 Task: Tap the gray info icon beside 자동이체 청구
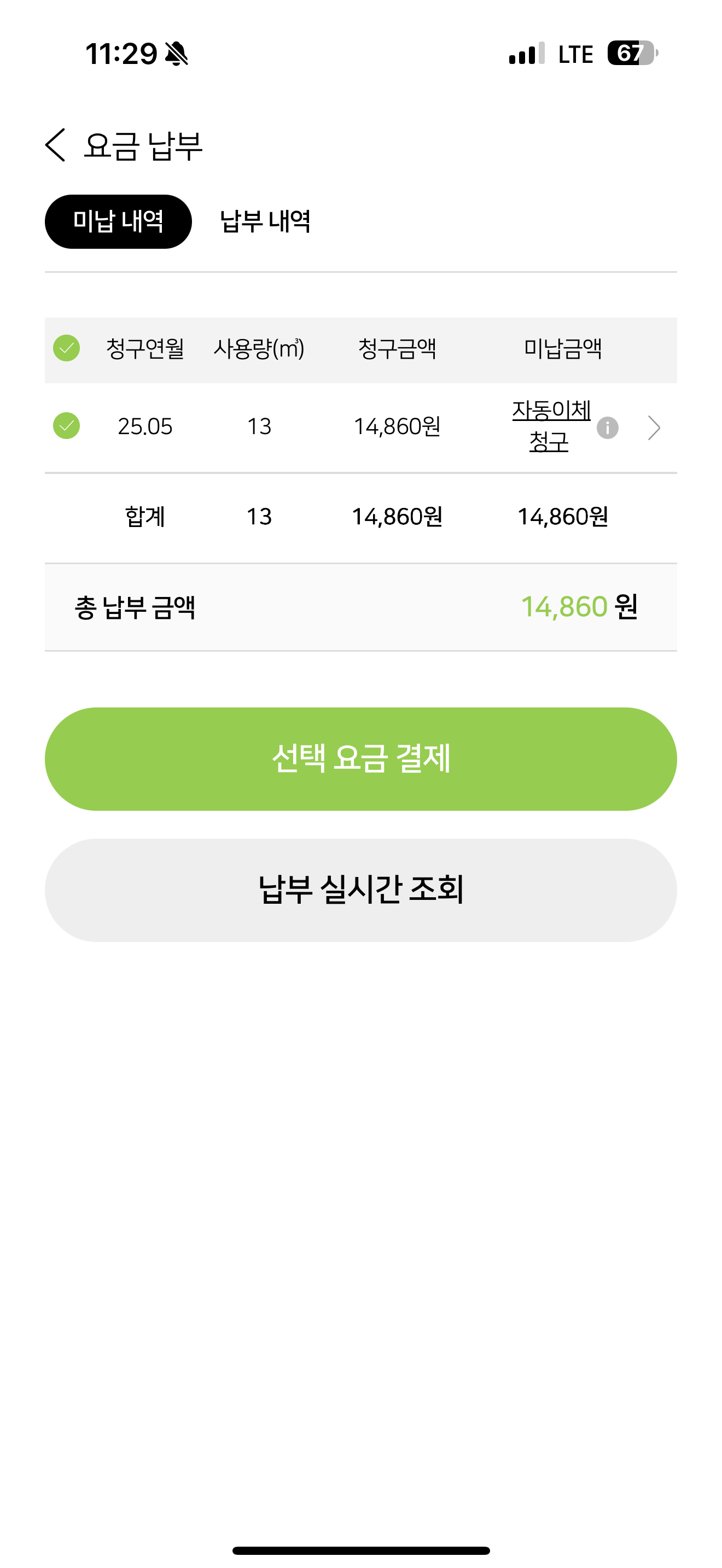point(607,428)
